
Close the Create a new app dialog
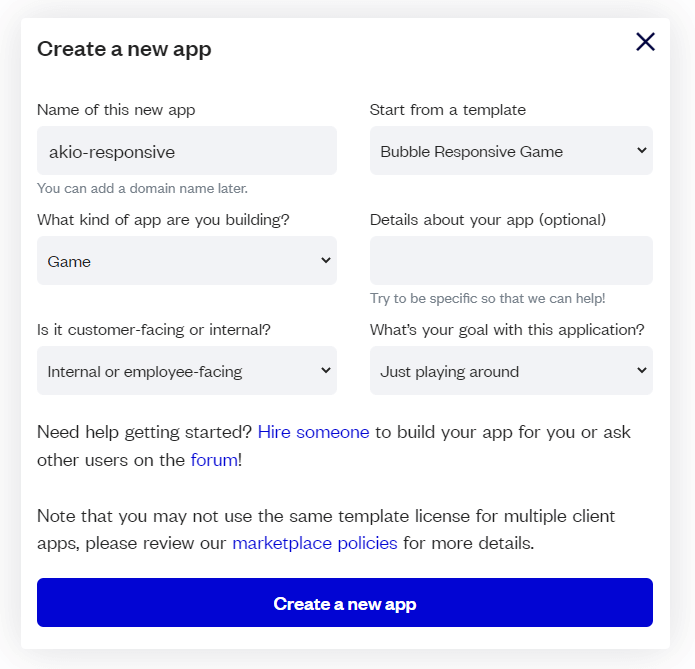pyautogui.click(x=645, y=42)
